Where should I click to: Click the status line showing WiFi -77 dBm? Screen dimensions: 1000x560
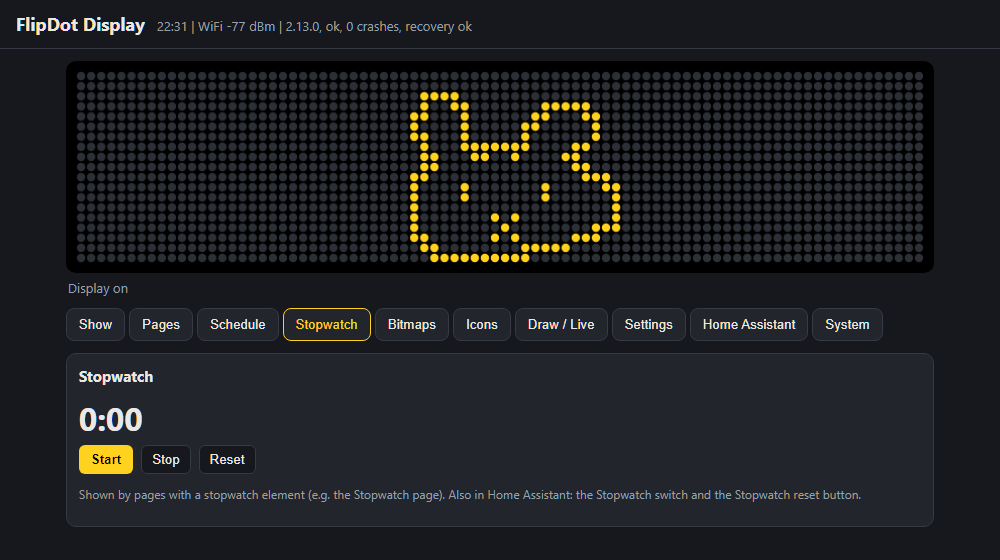pos(314,27)
